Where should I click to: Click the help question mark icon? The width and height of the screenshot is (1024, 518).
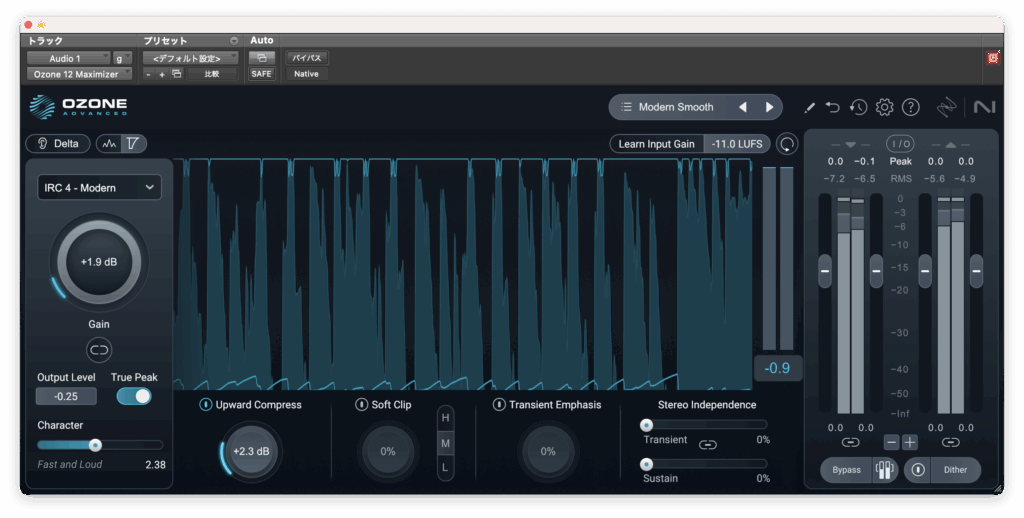coord(910,107)
